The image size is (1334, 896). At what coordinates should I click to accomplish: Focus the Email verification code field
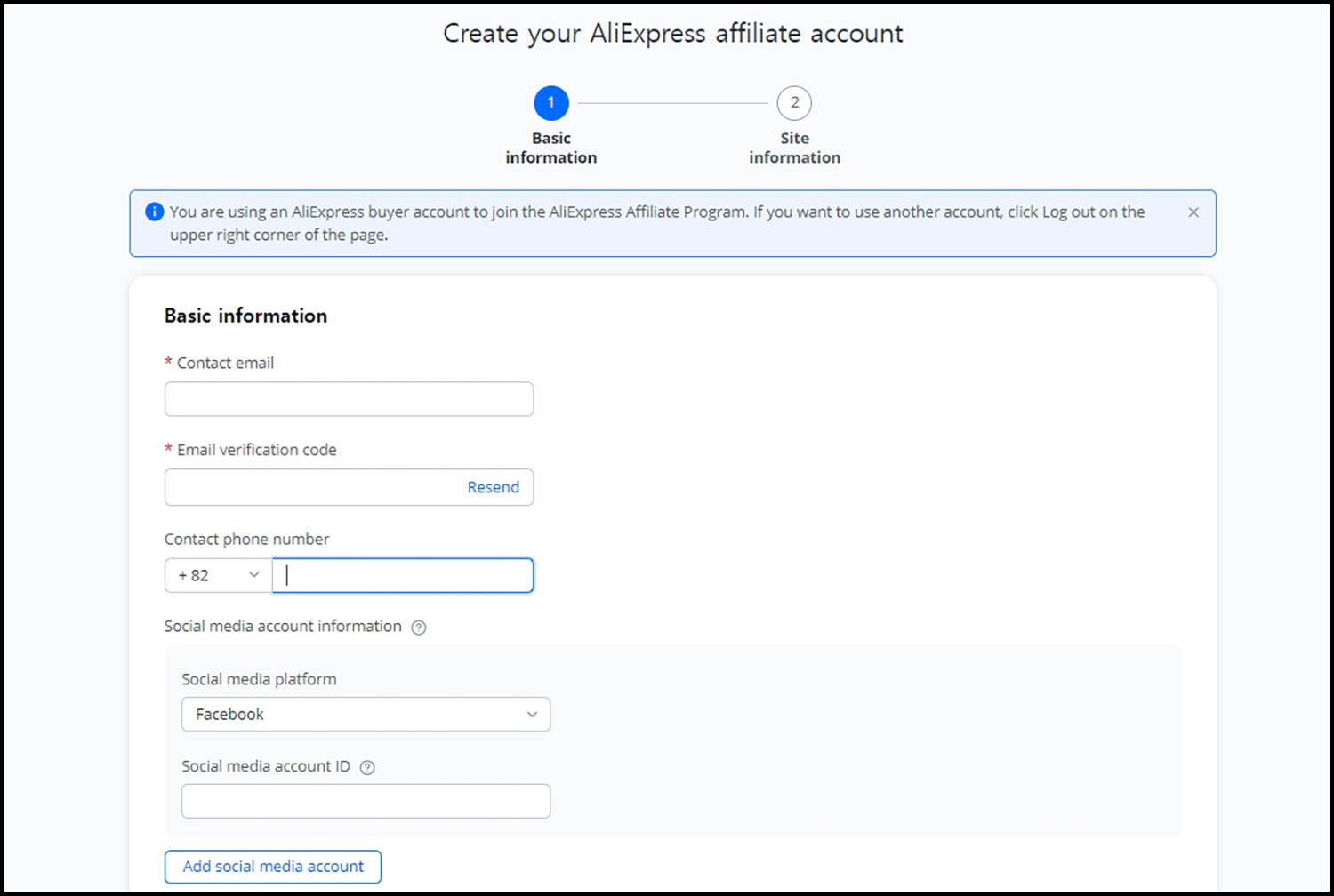tap(349, 487)
